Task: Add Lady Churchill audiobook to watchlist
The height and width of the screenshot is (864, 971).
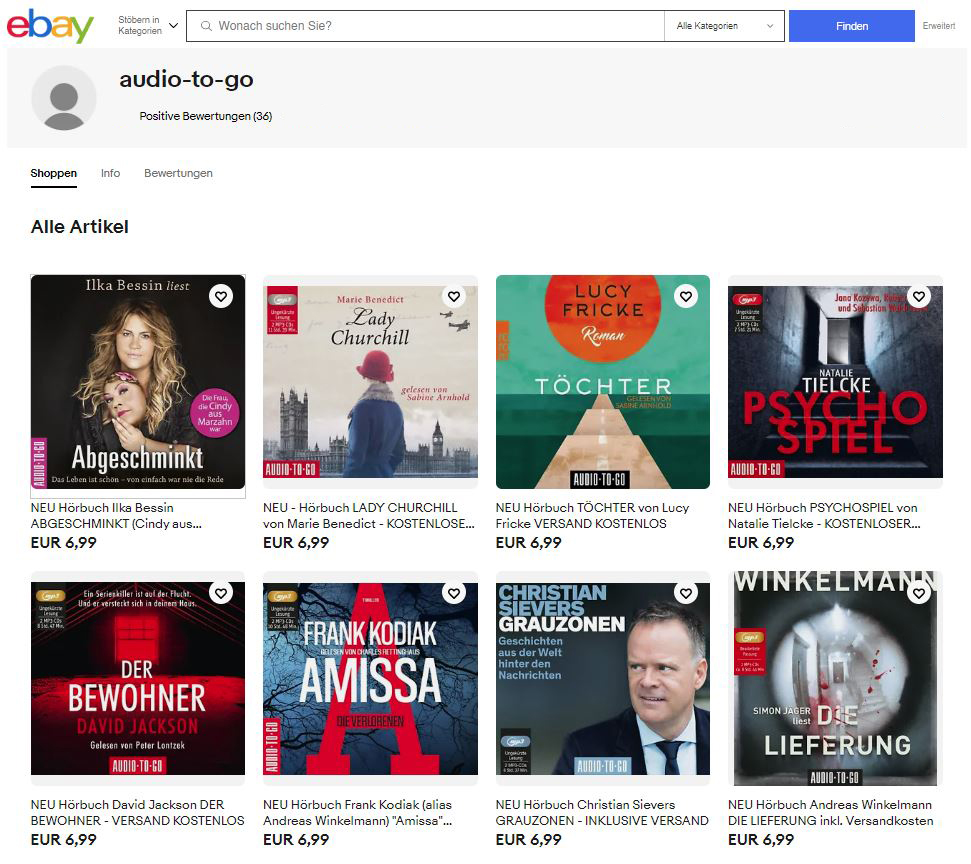Action: pyautogui.click(x=454, y=296)
